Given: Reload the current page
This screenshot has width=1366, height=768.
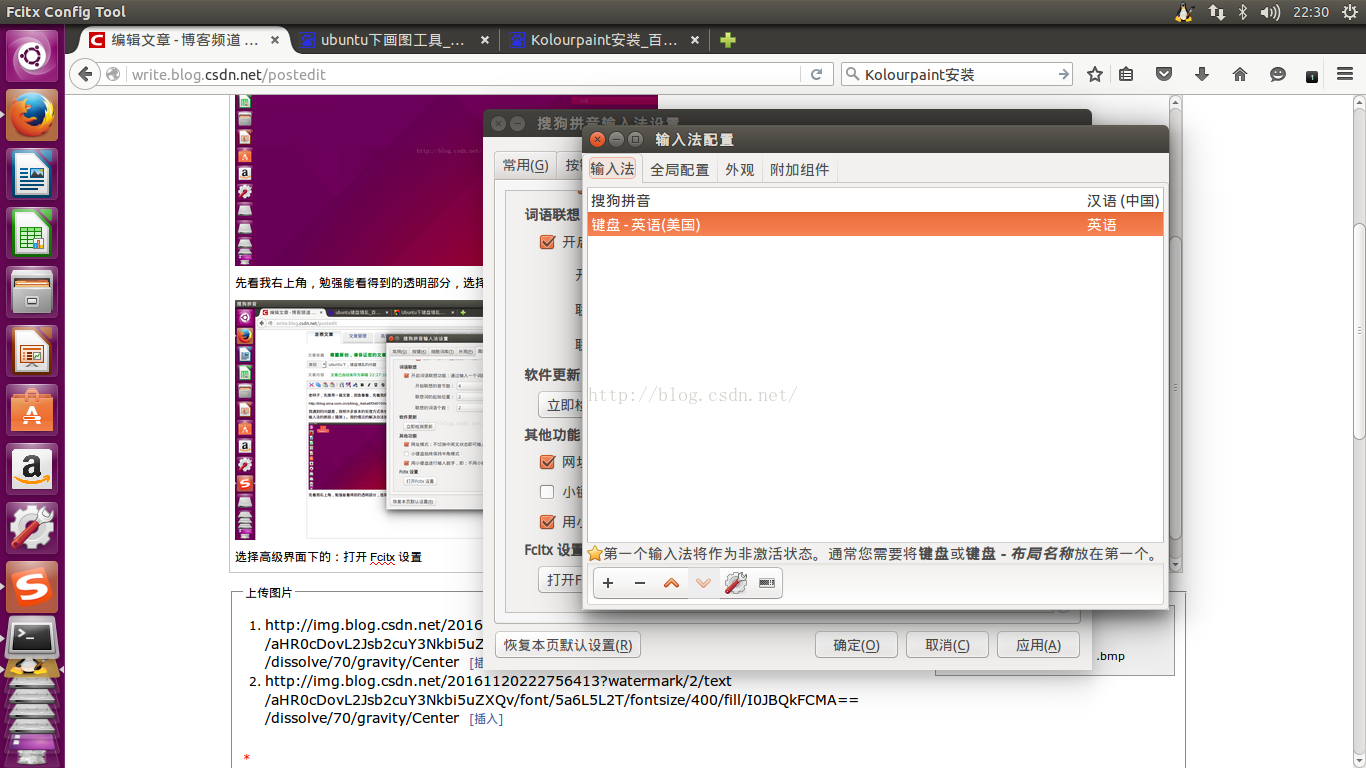Looking at the screenshot, I should point(816,74).
